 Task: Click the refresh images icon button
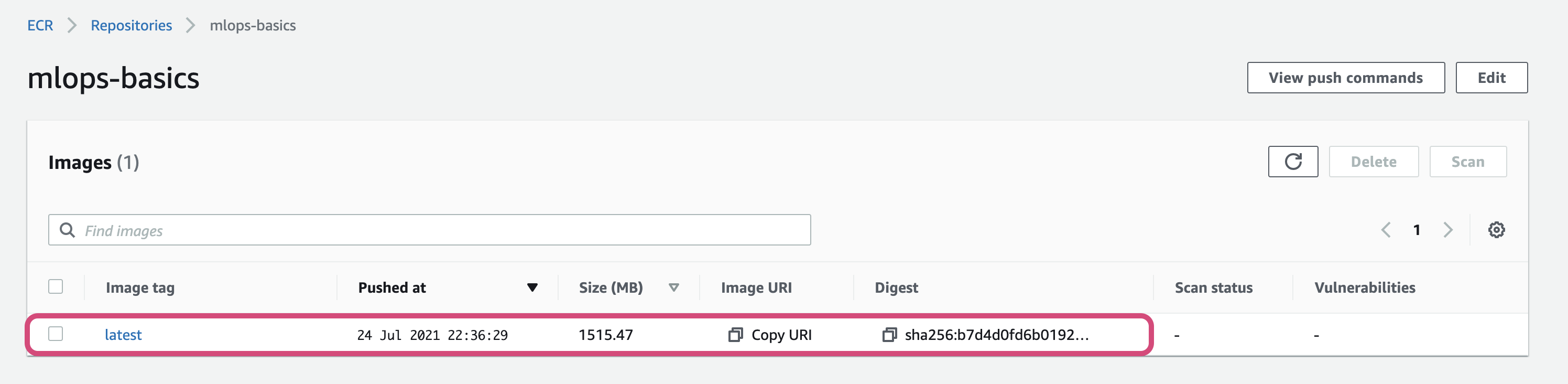1292,162
